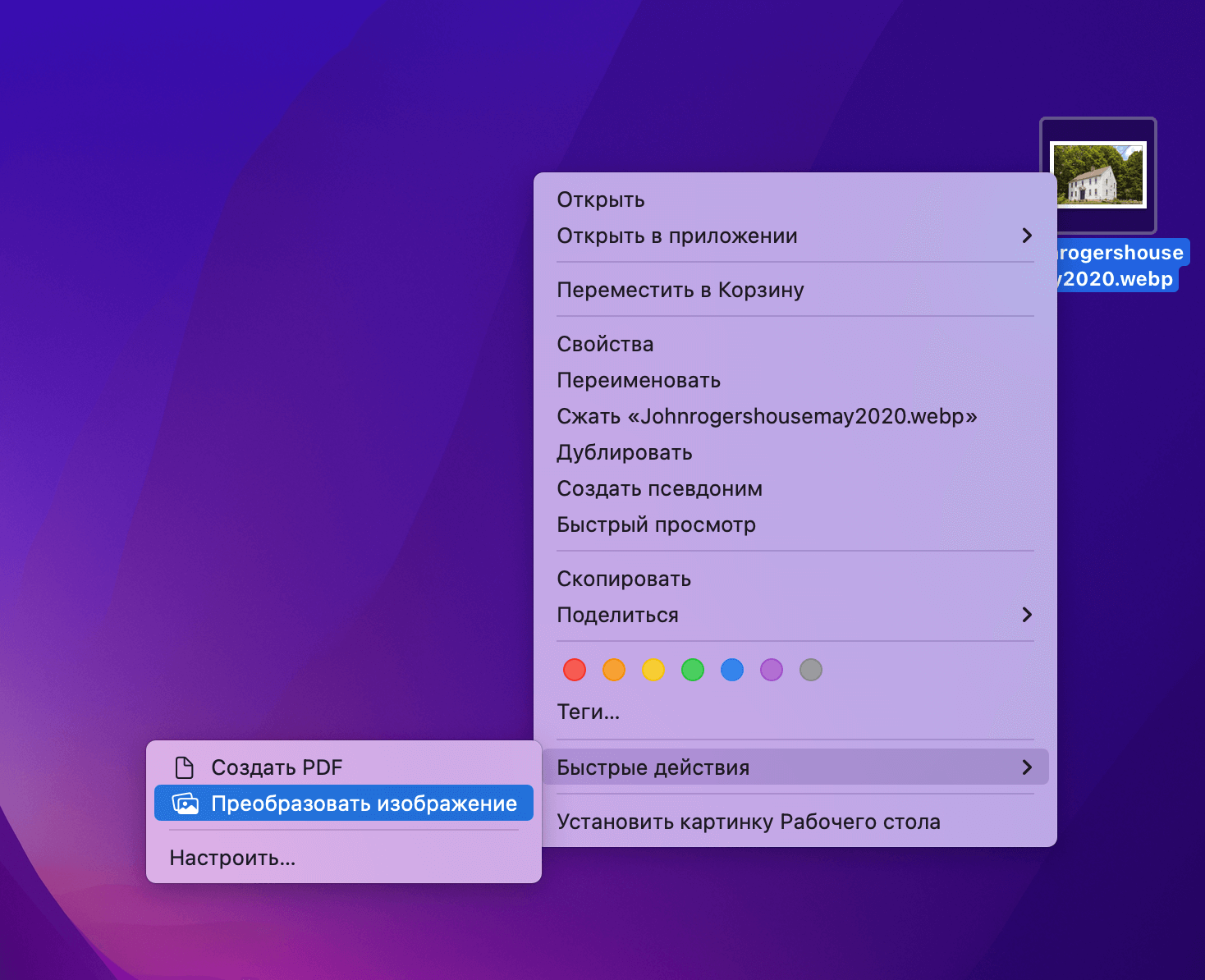Click the house image file thumbnail

click(1098, 175)
